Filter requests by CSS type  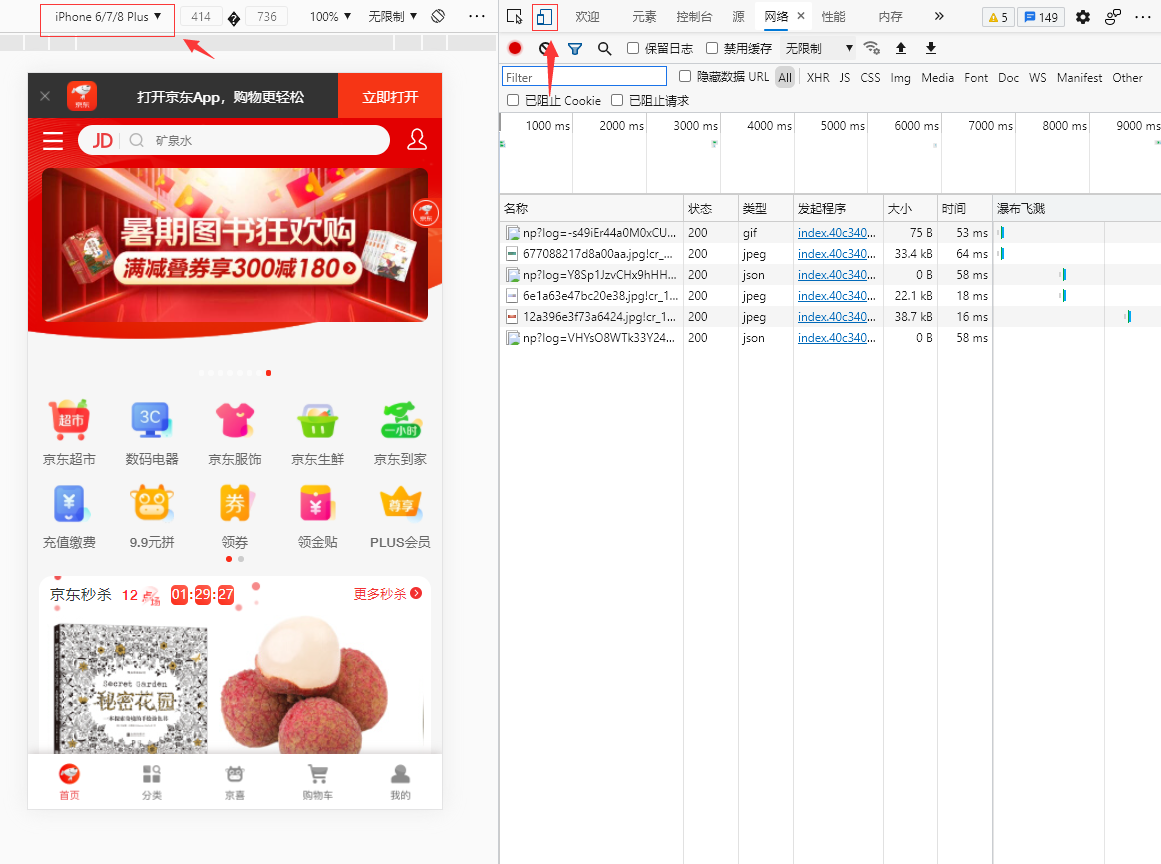click(x=871, y=77)
